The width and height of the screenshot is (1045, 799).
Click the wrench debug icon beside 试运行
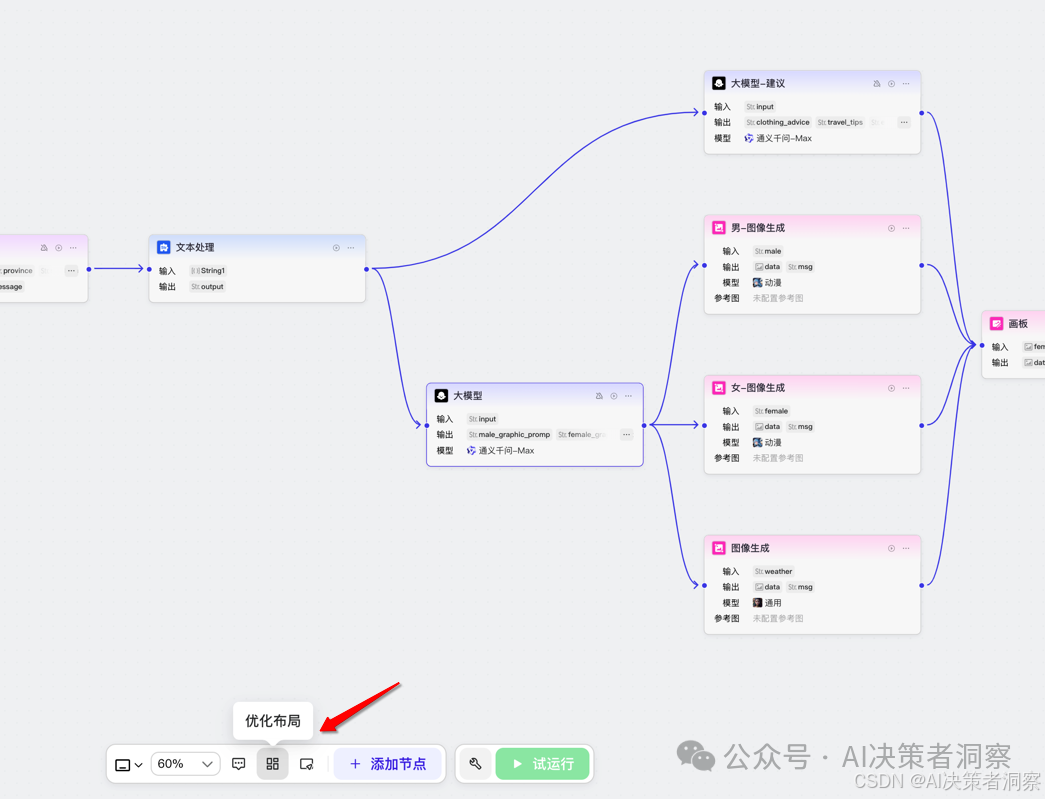[x=475, y=764]
